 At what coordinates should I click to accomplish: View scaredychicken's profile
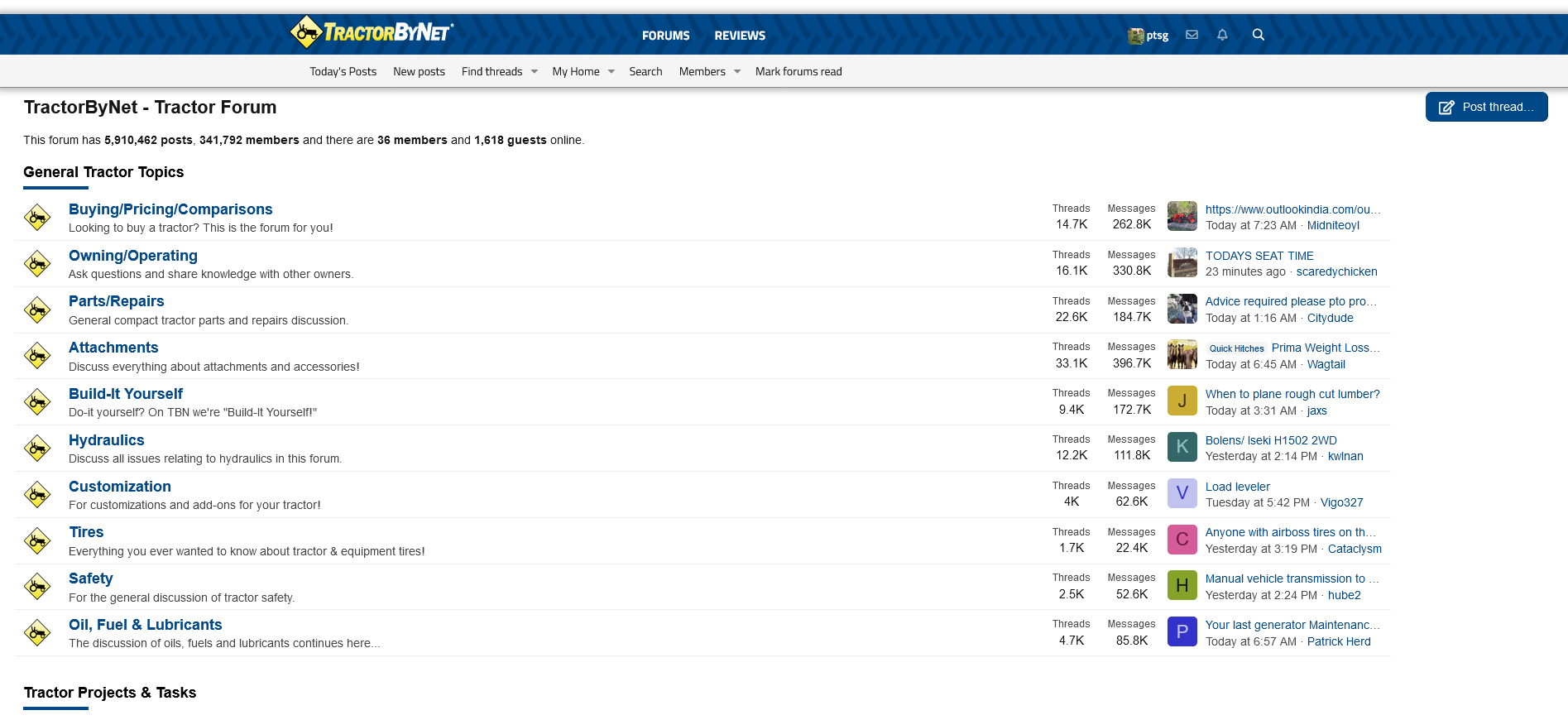[x=1336, y=271]
